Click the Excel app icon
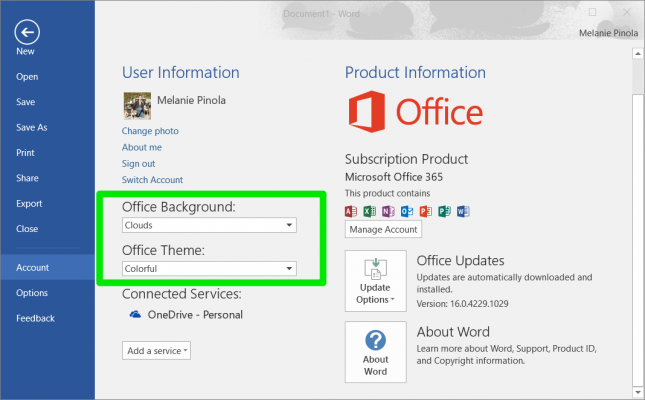This screenshot has height=400, width=645. click(369, 211)
